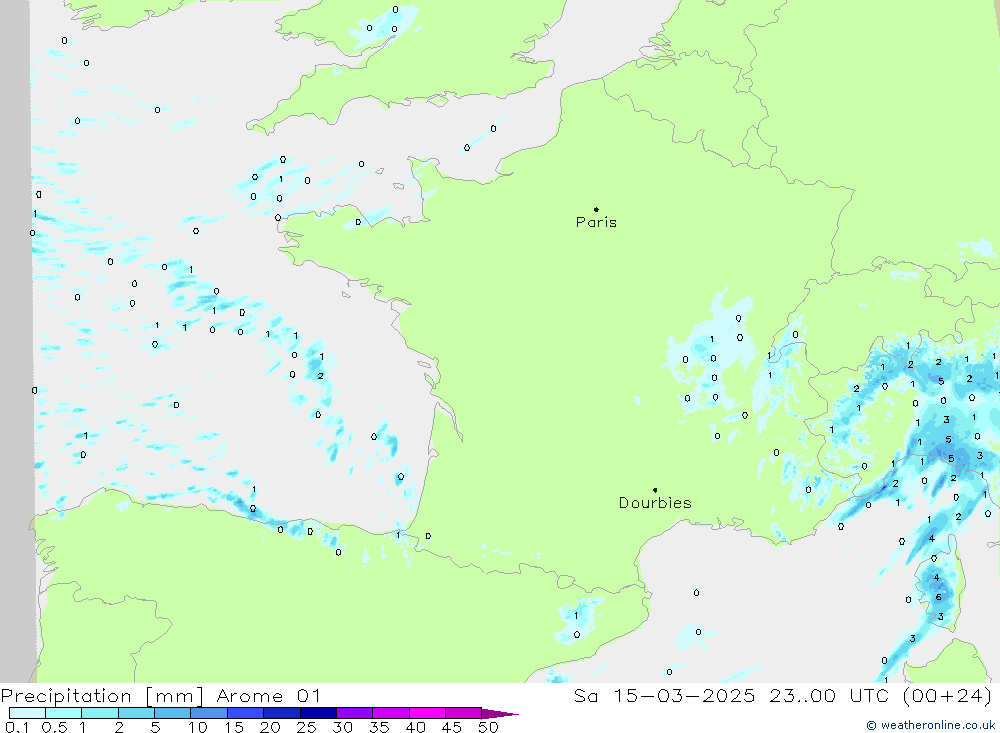Click the above-50 legend arrow tip
Image resolution: width=1000 pixels, height=733 pixels.
(500, 714)
